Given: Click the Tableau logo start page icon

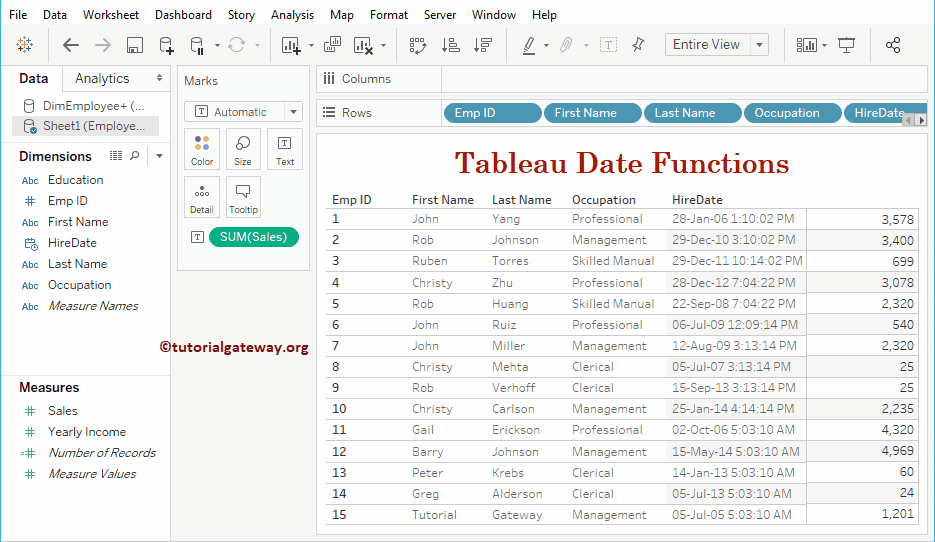Looking at the screenshot, I should tap(24, 45).
